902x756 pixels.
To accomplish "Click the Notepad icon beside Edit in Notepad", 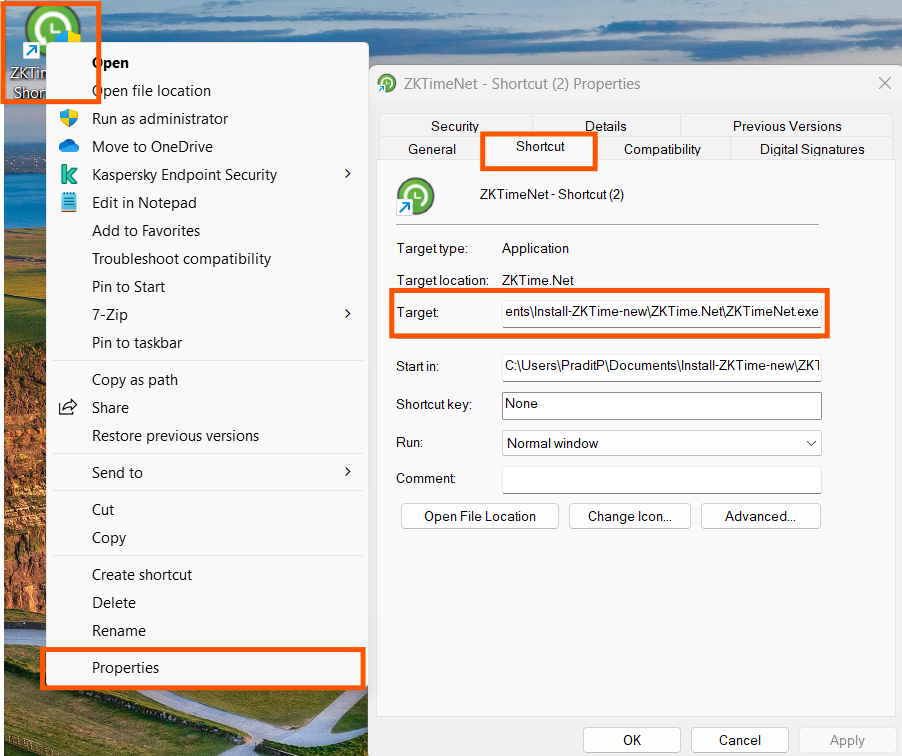I will 69,203.
